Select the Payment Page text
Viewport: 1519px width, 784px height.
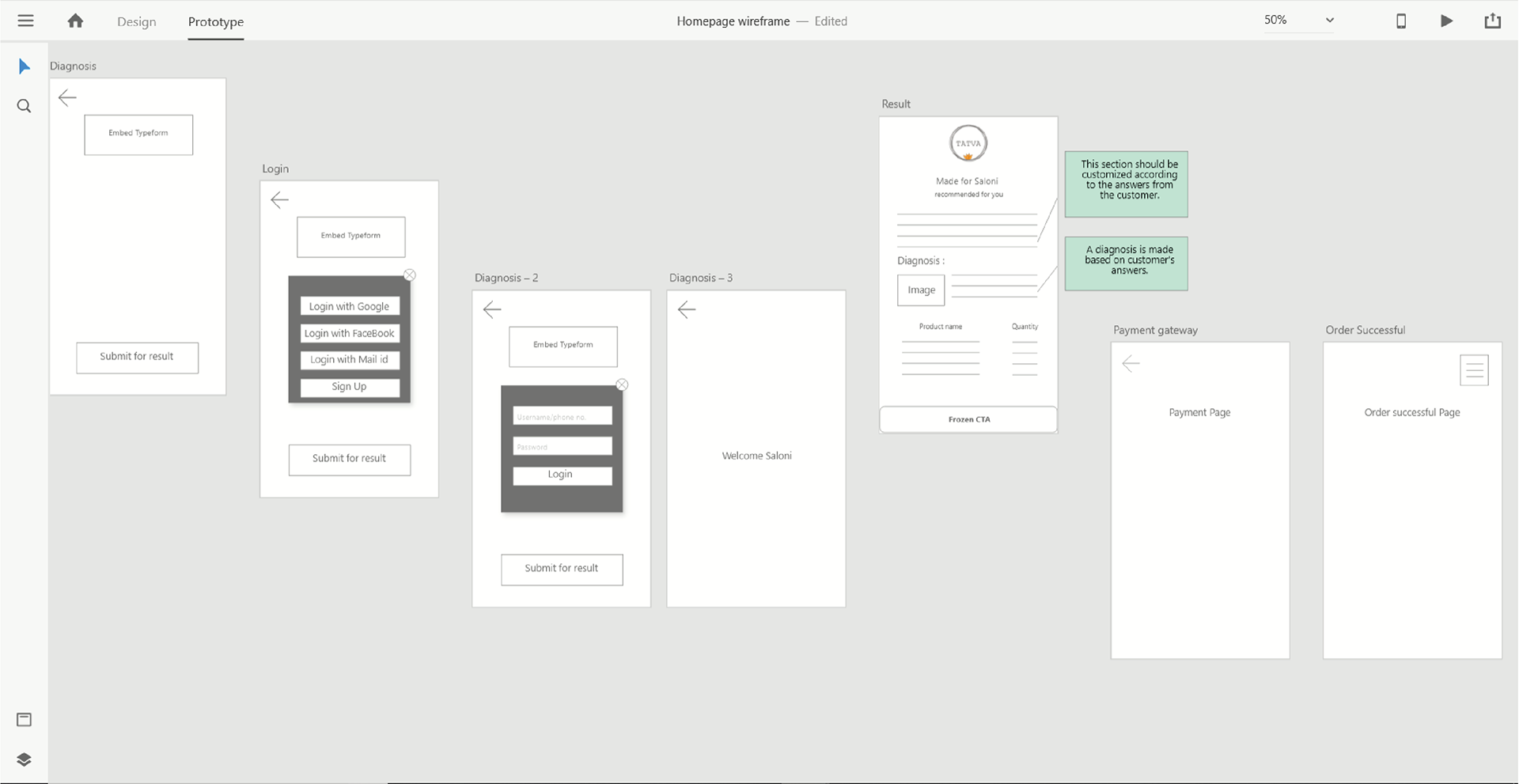tap(1200, 412)
